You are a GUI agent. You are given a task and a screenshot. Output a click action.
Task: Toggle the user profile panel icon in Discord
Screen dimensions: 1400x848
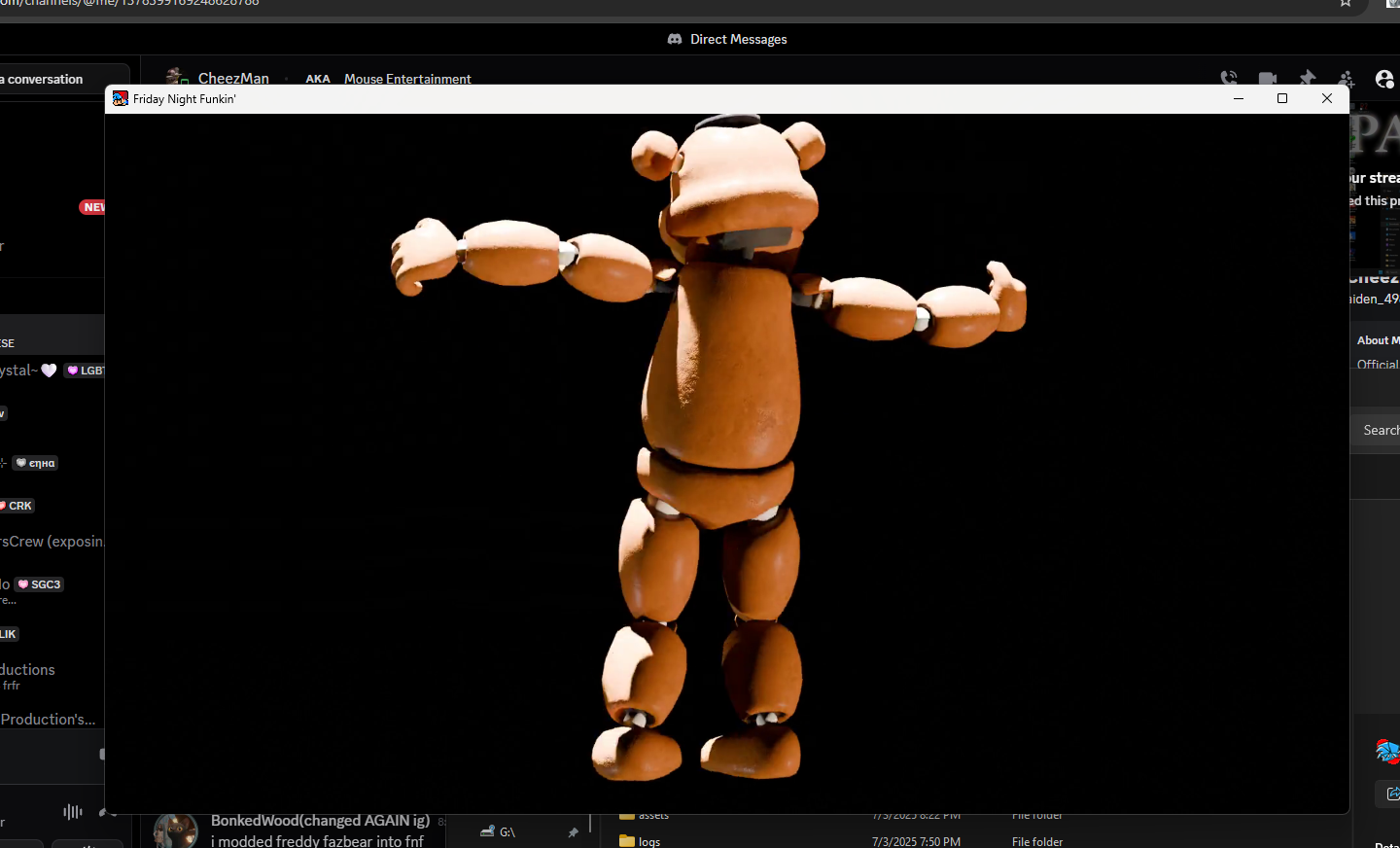(1384, 78)
